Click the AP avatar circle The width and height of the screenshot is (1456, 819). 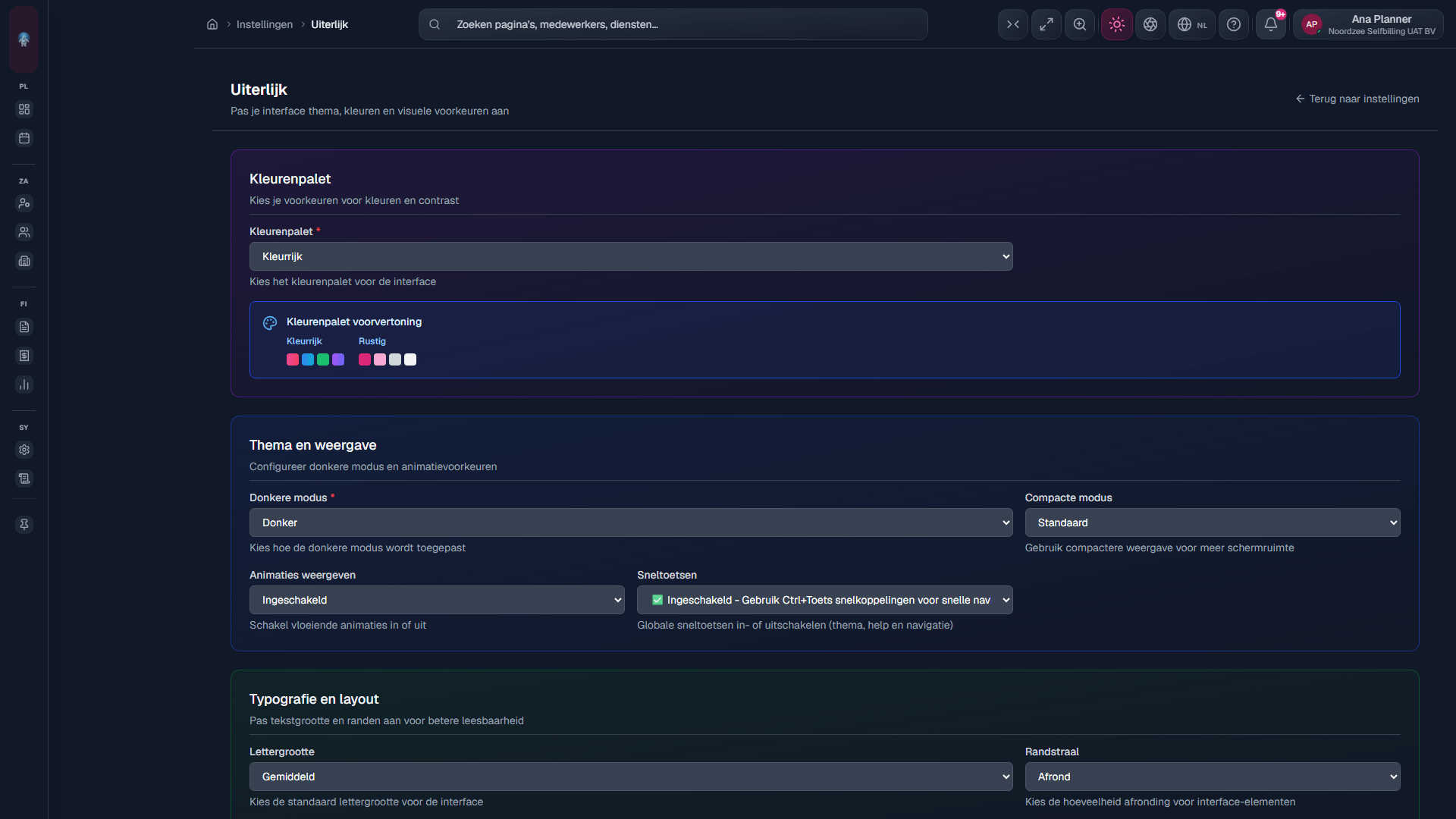click(x=1312, y=24)
